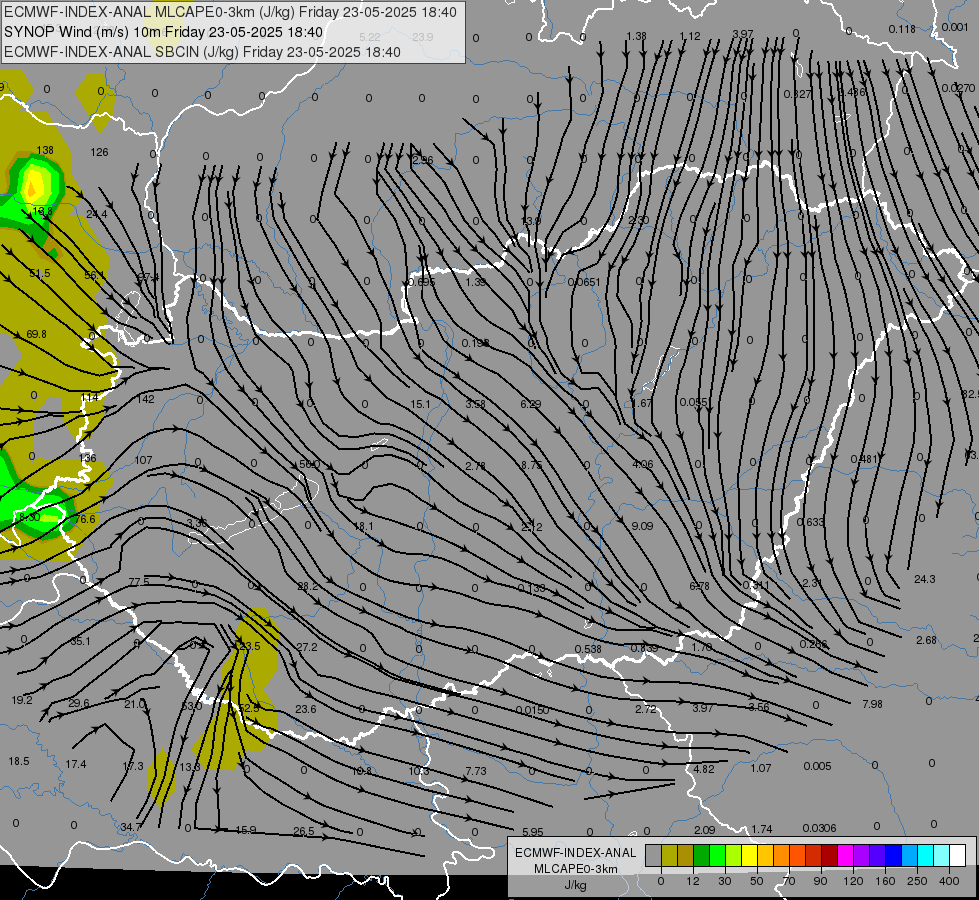The height and width of the screenshot is (900, 979).
Task: Click the map value 24.3
Action: [x=925, y=579]
